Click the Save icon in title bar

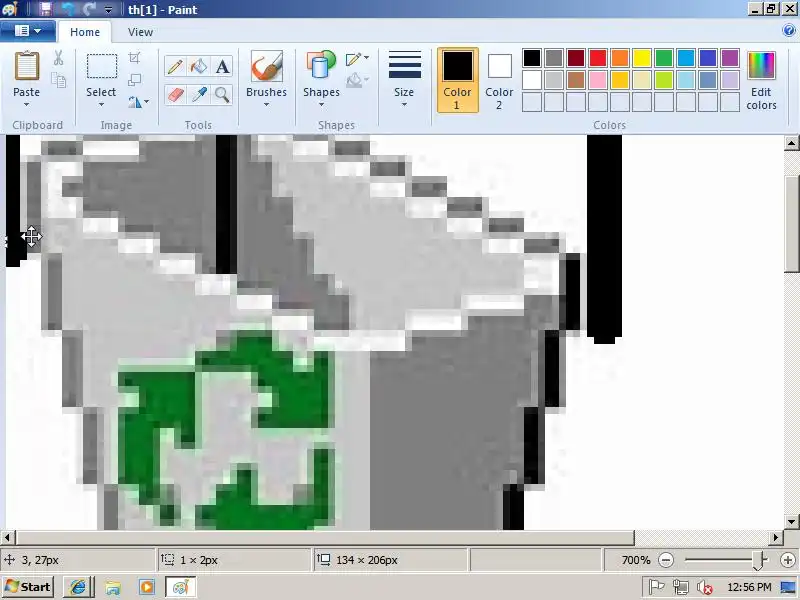[x=45, y=9]
